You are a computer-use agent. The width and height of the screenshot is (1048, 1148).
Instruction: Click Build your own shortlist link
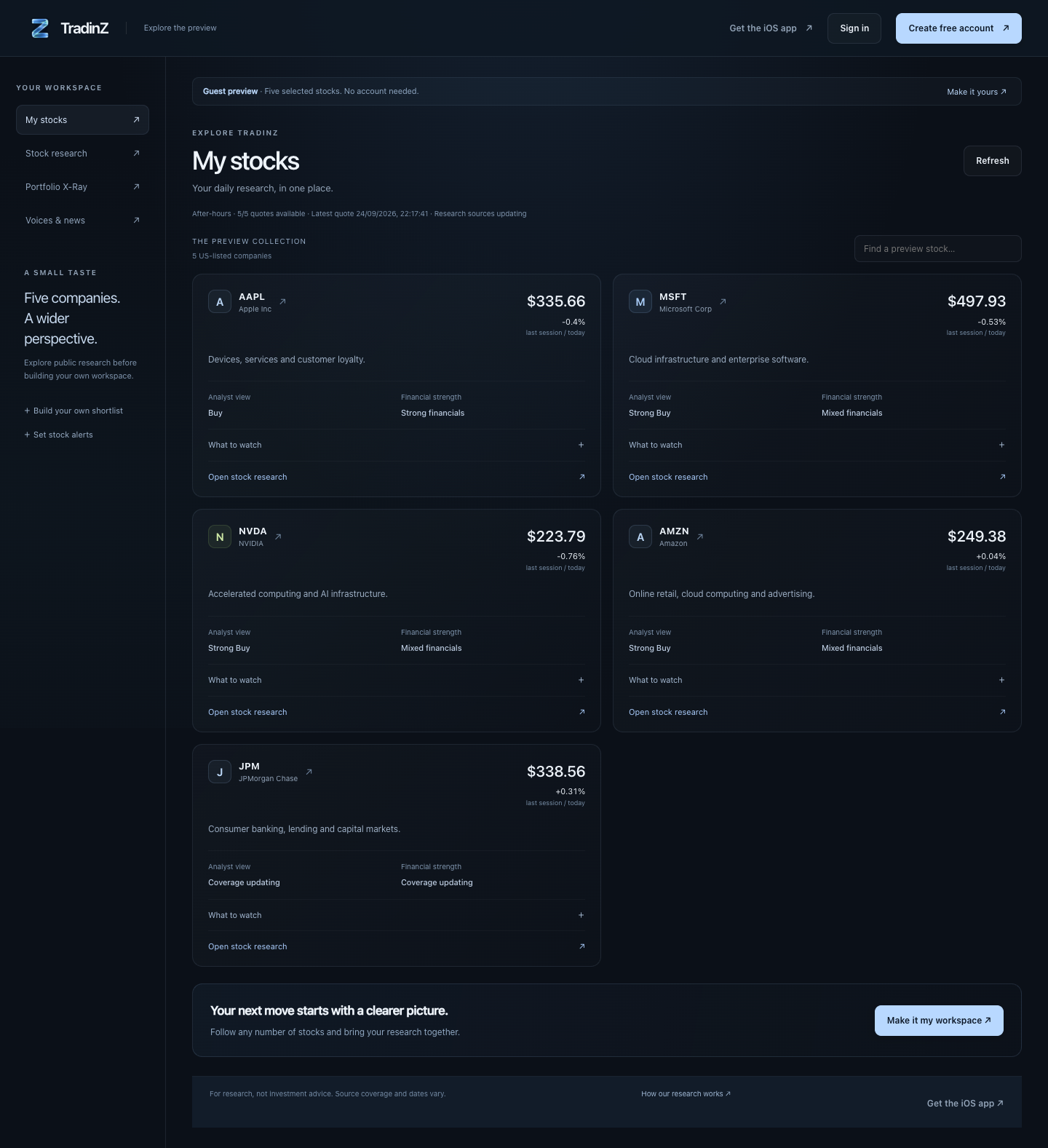[74, 411]
